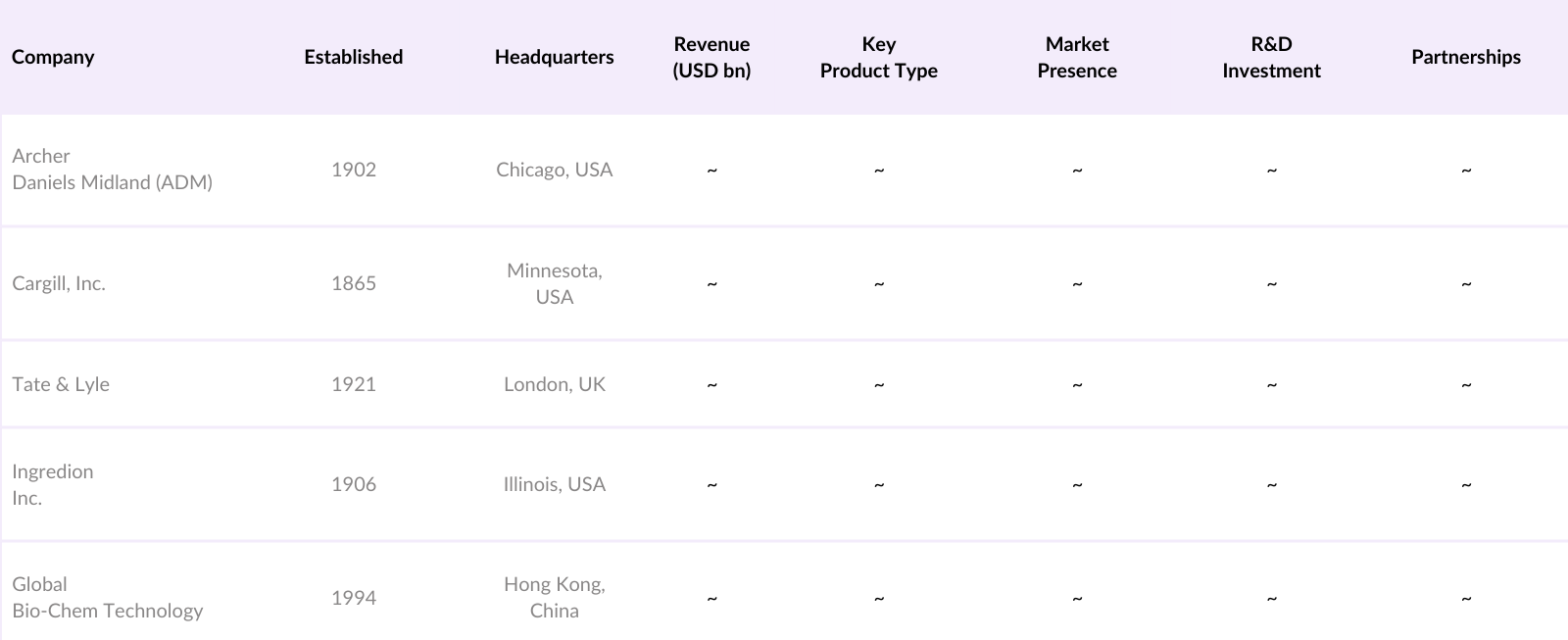Click the London, UK headquarters cell
1568x640 pixels.
click(554, 384)
